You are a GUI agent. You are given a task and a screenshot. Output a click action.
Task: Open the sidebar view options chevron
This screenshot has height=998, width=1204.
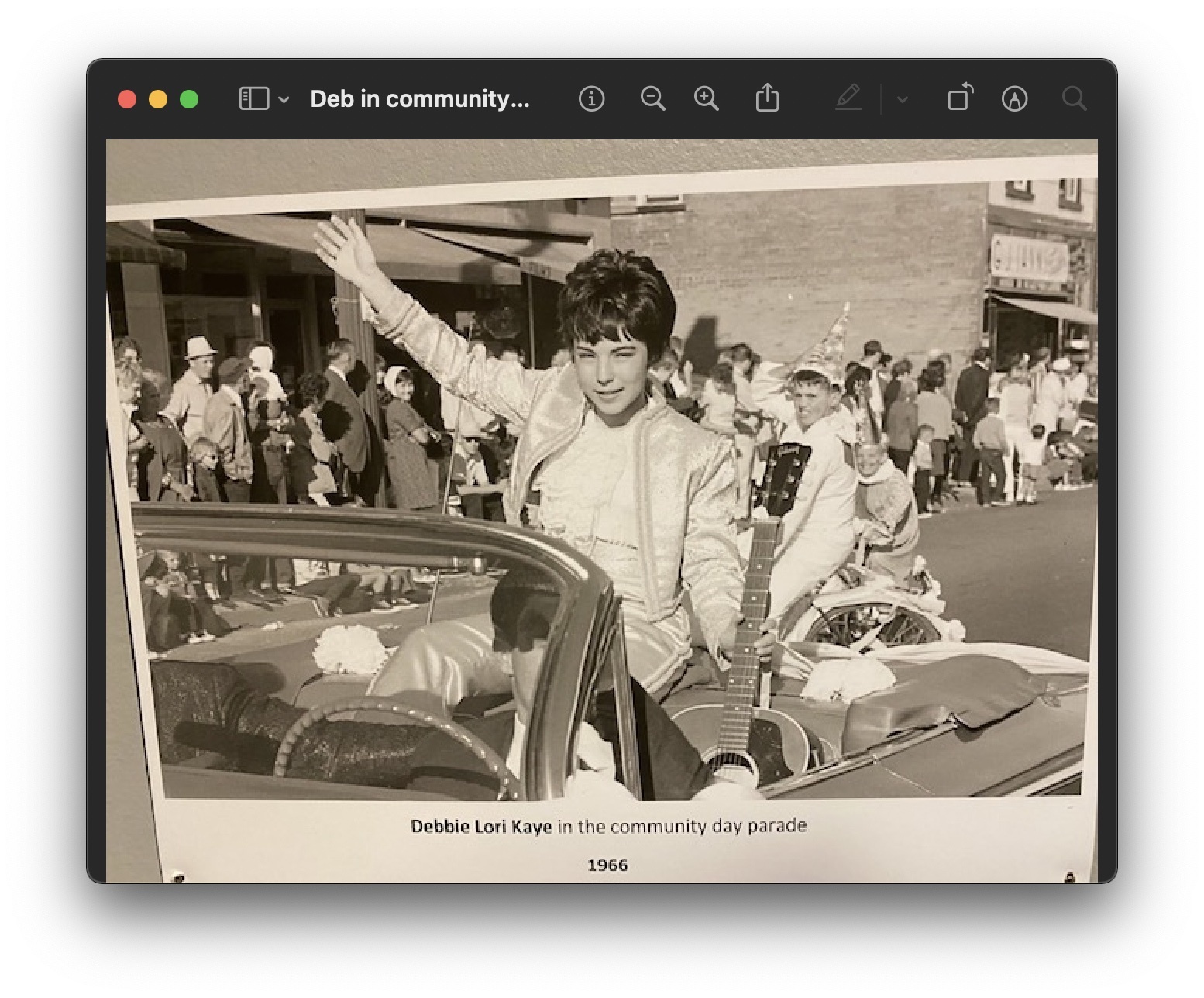click(x=284, y=100)
